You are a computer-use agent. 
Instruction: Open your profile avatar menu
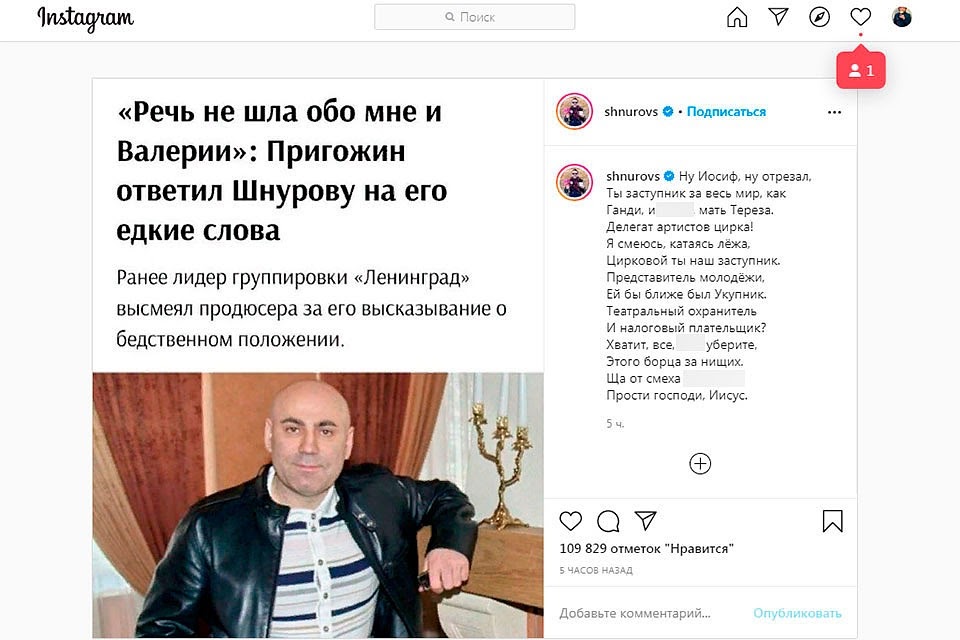click(x=902, y=17)
